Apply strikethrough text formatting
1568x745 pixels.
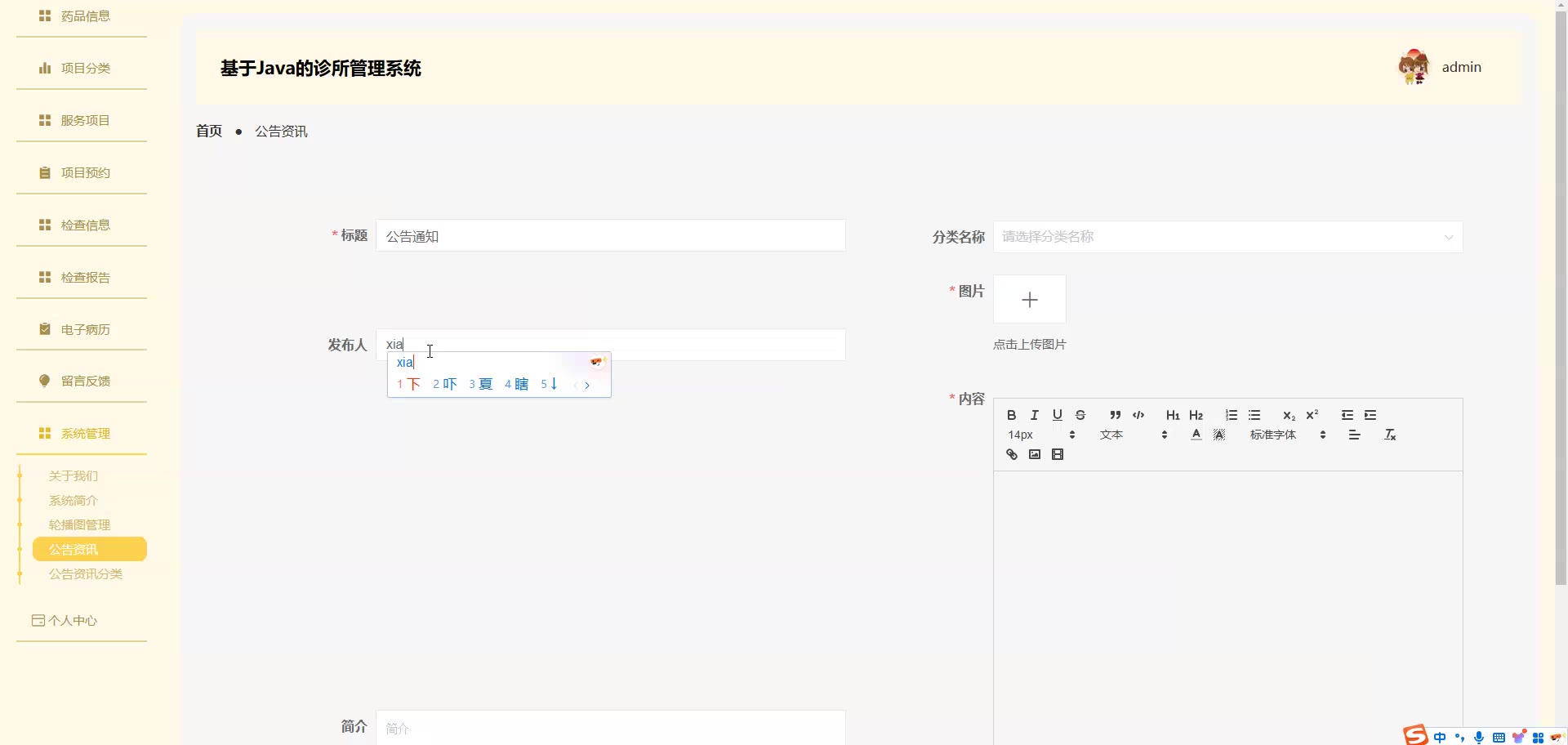point(1080,415)
